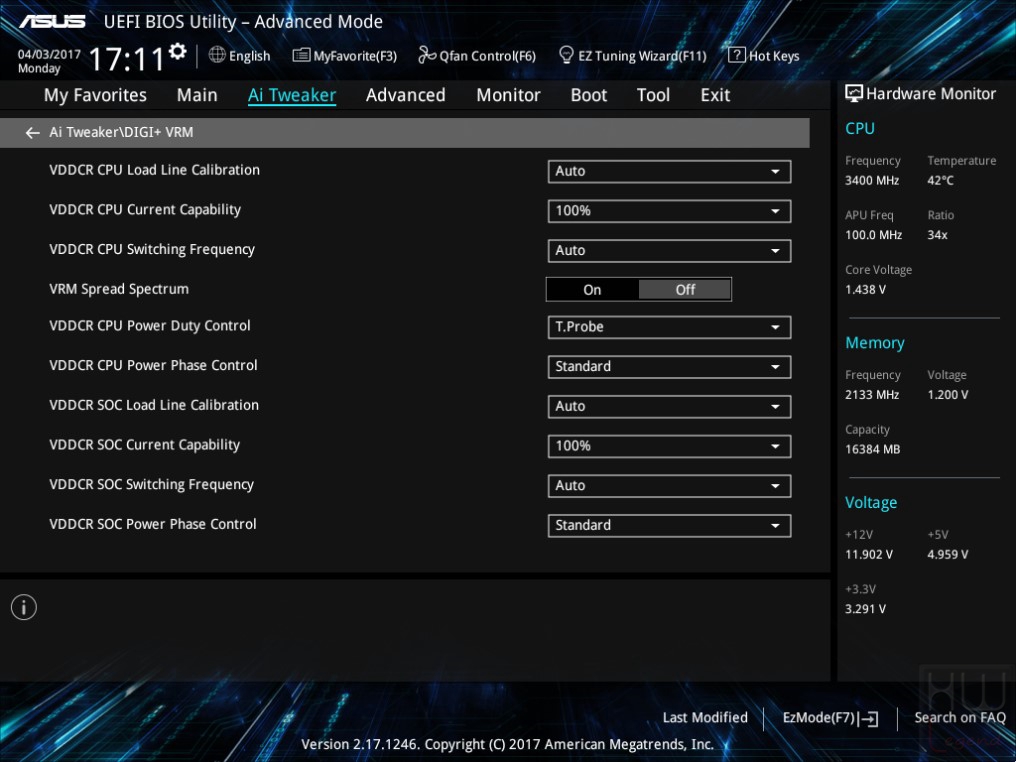View Last Modified settings
1016x762 pixels.
[x=705, y=718]
